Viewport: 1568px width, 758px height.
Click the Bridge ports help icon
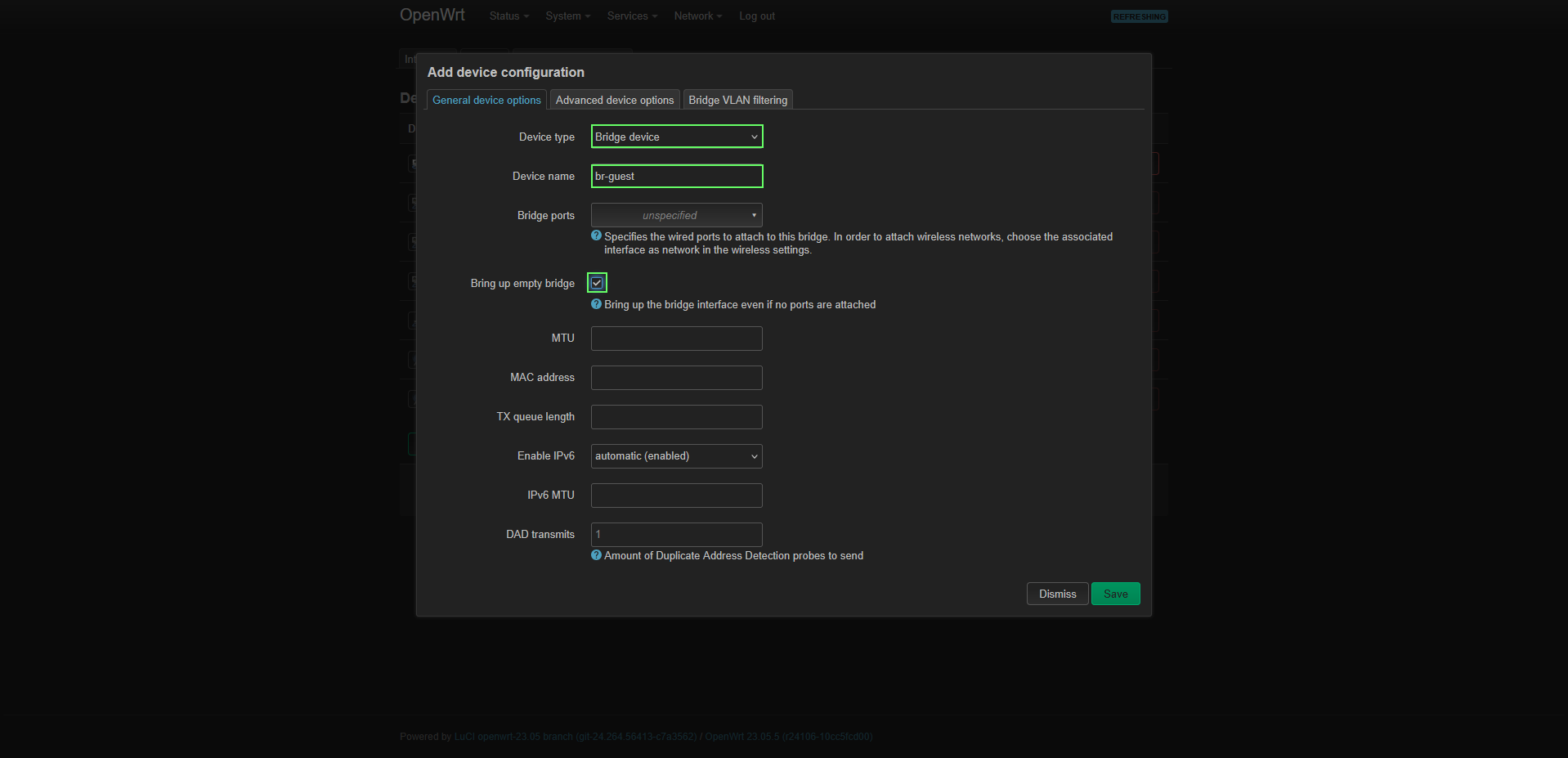pos(596,235)
